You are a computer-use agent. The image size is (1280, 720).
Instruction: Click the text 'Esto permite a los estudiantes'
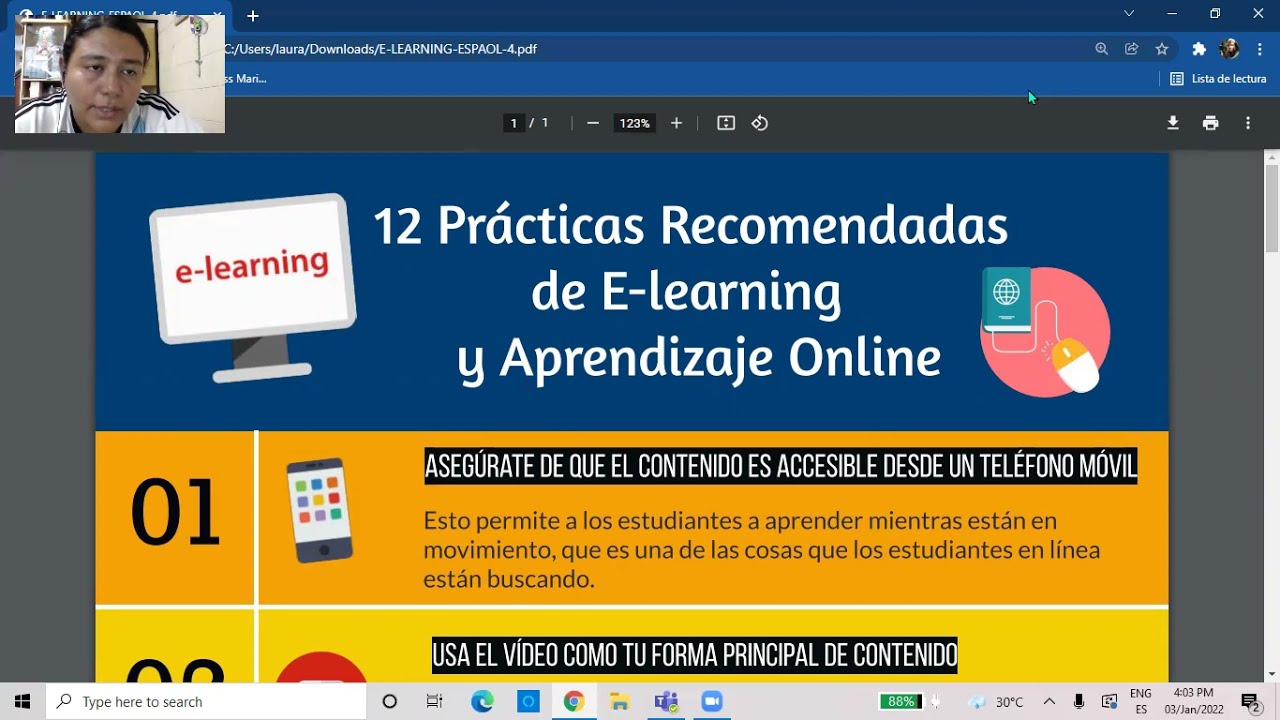point(593,521)
